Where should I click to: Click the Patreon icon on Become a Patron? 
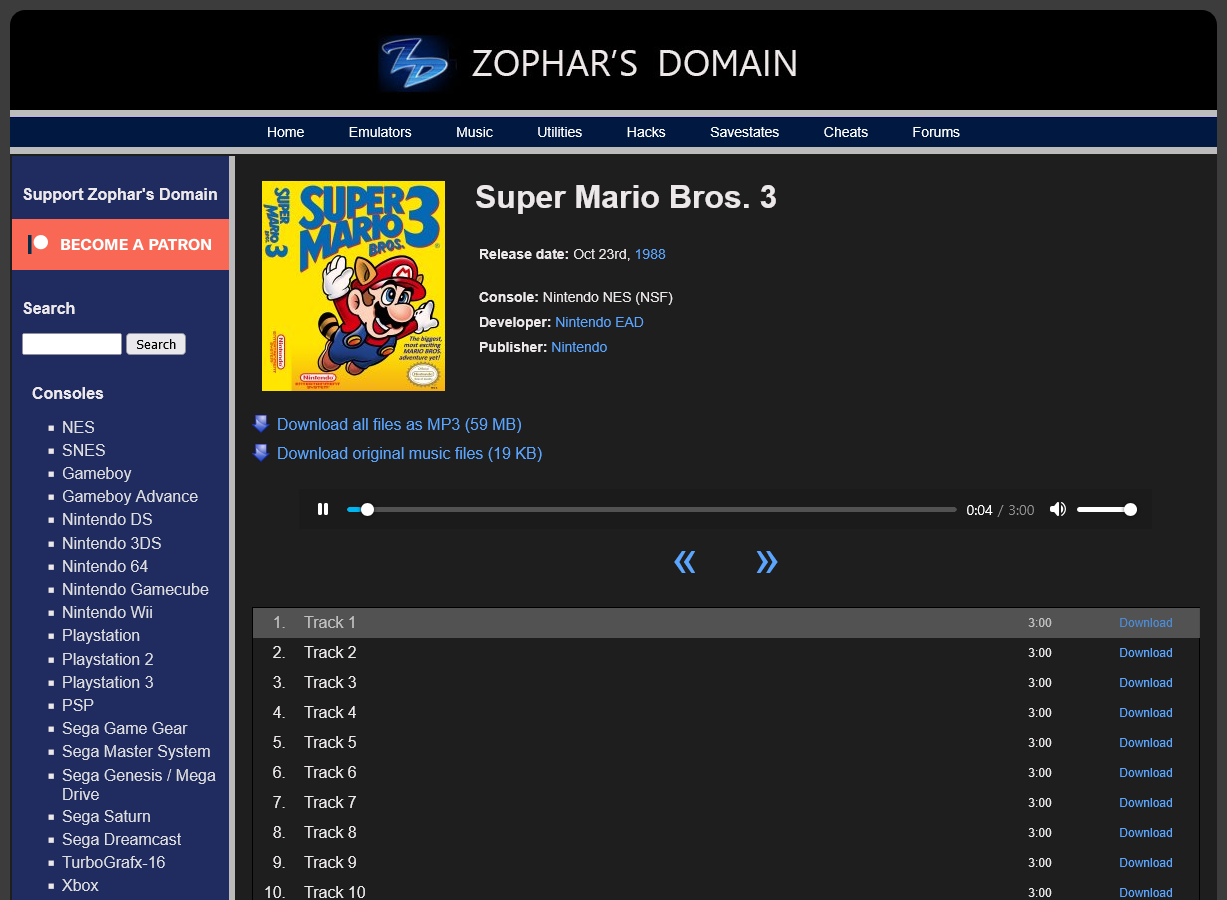[x=38, y=243]
